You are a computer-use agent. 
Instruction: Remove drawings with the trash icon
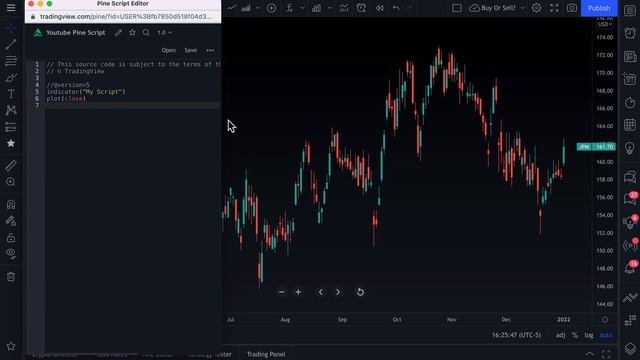pyautogui.click(x=11, y=277)
